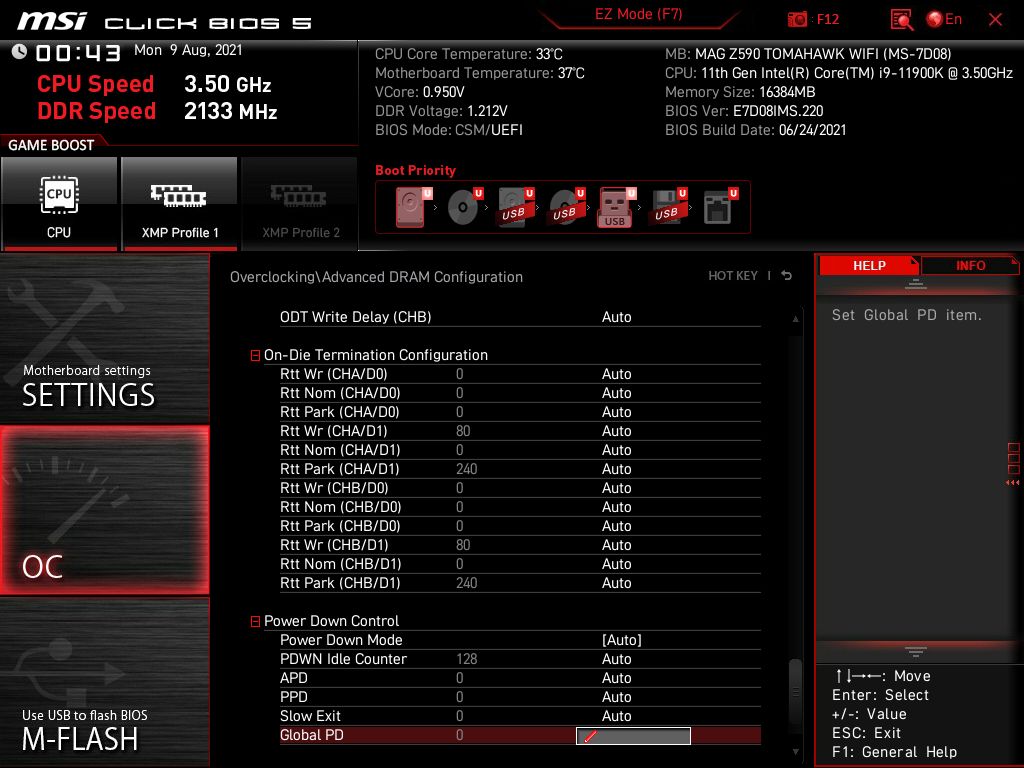Select Rtt Nom (CHB/D0) setting
1024x768 pixels.
pos(520,507)
